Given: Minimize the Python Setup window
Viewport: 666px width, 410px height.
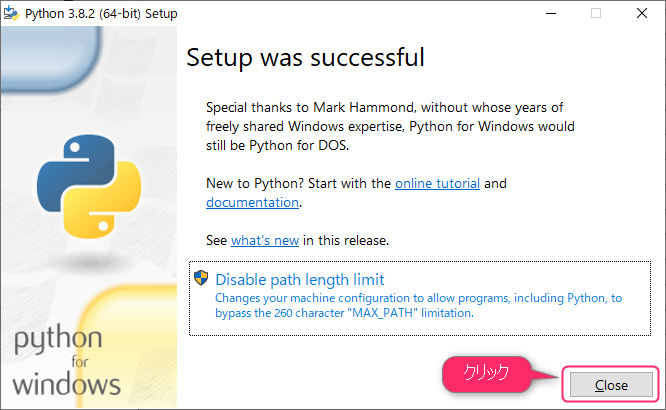Looking at the screenshot, I should [x=551, y=14].
